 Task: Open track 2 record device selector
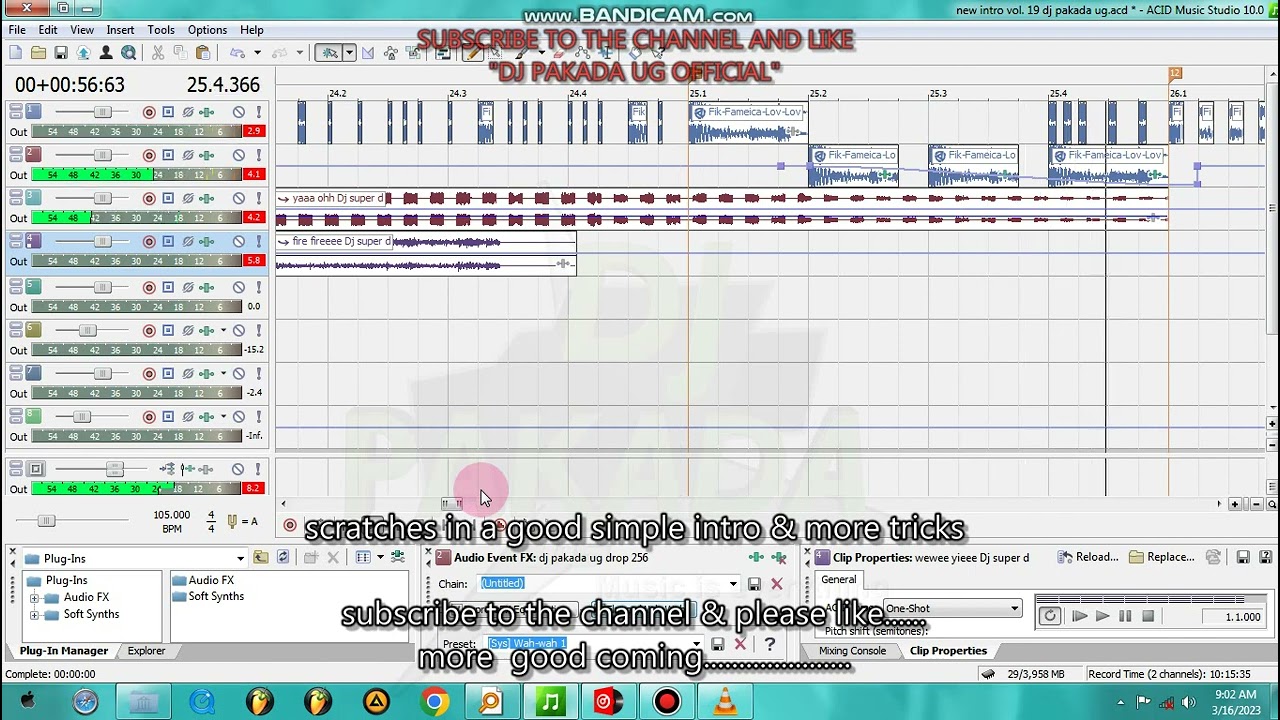(168, 155)
